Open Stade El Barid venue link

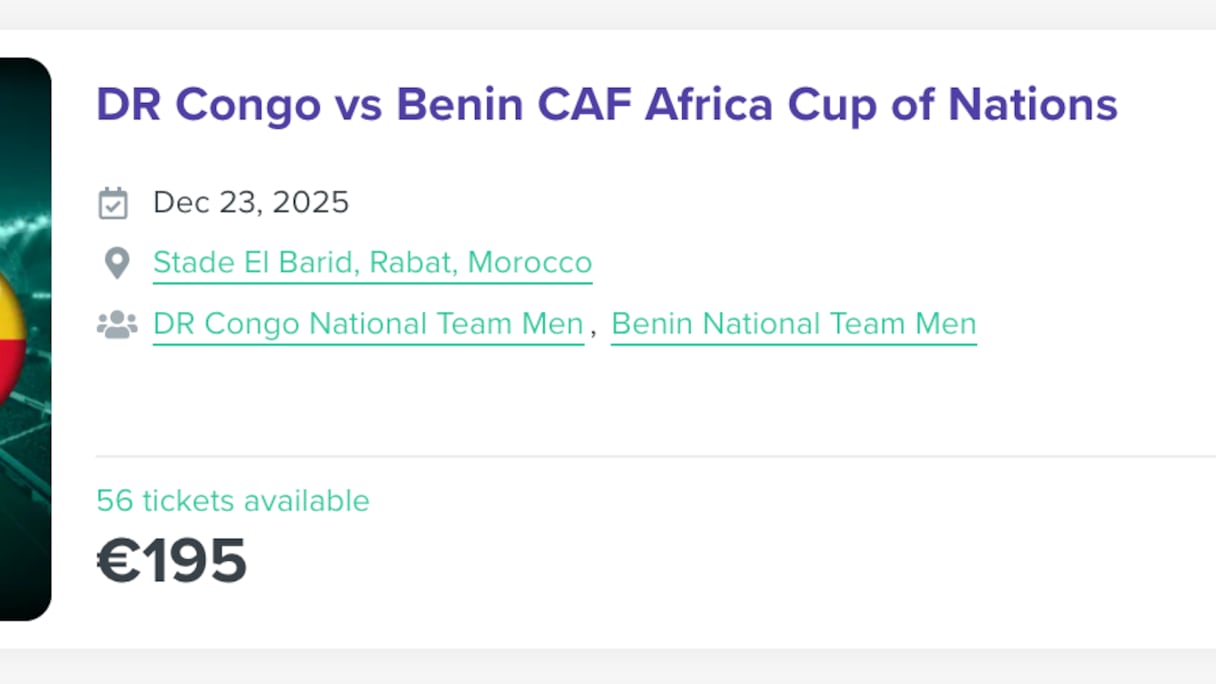tap(372, 263)
